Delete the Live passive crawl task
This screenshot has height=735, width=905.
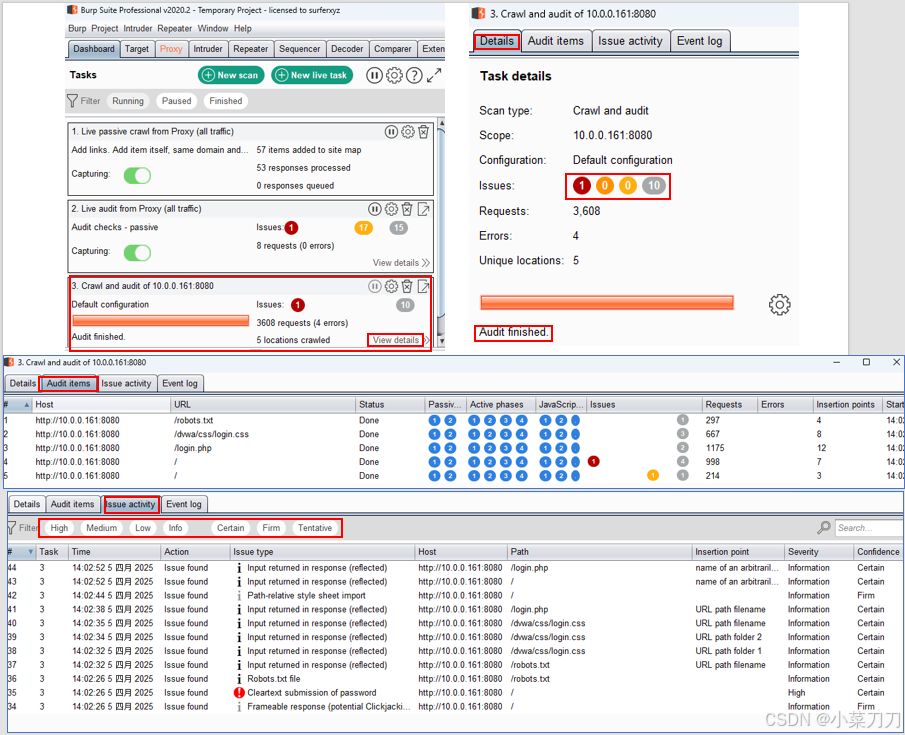click(x=424, y=132)
